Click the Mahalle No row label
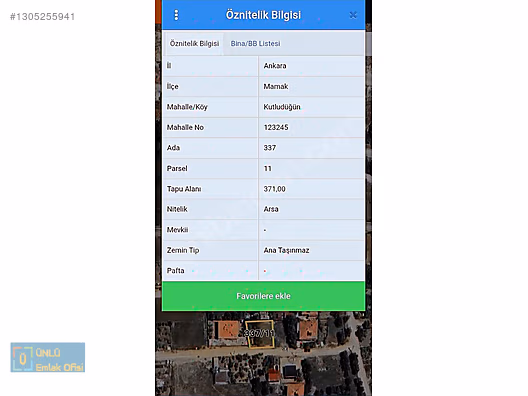This screenshot has width=528, height=396. click(x=185, y=127)
